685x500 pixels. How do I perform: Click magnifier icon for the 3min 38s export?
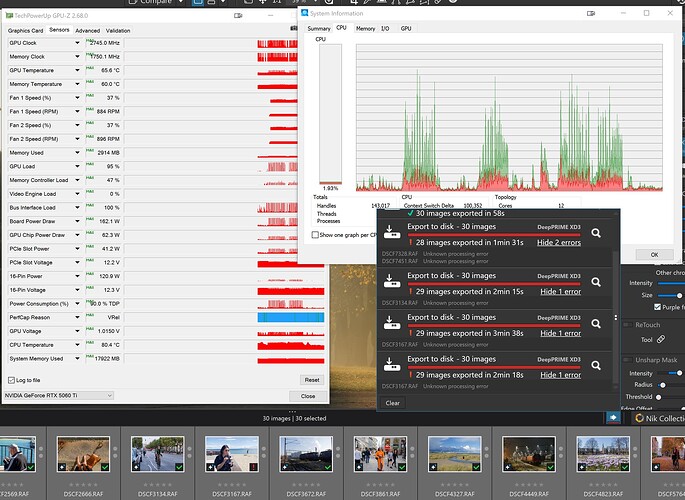coord(596,320)
